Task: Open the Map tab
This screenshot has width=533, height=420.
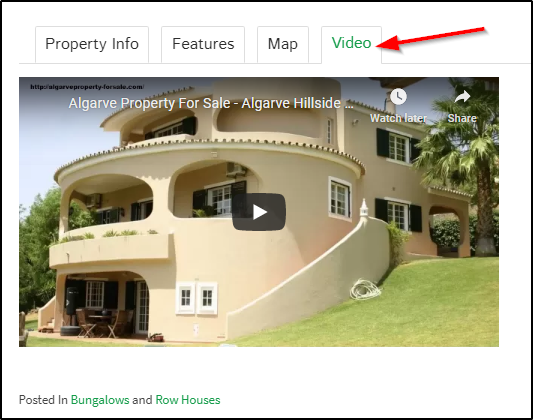Action: click(283, 45)
